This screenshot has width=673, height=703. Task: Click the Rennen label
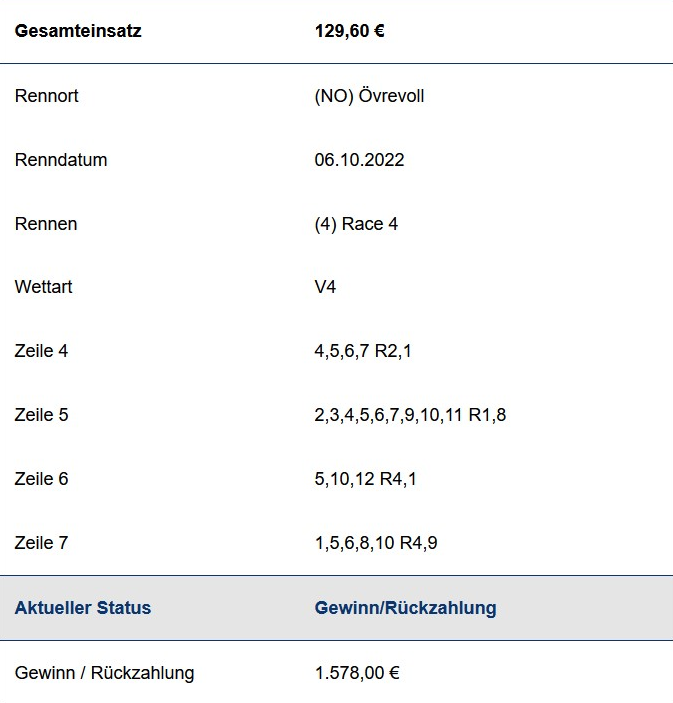pyautogui.click(x=46, y=224)
